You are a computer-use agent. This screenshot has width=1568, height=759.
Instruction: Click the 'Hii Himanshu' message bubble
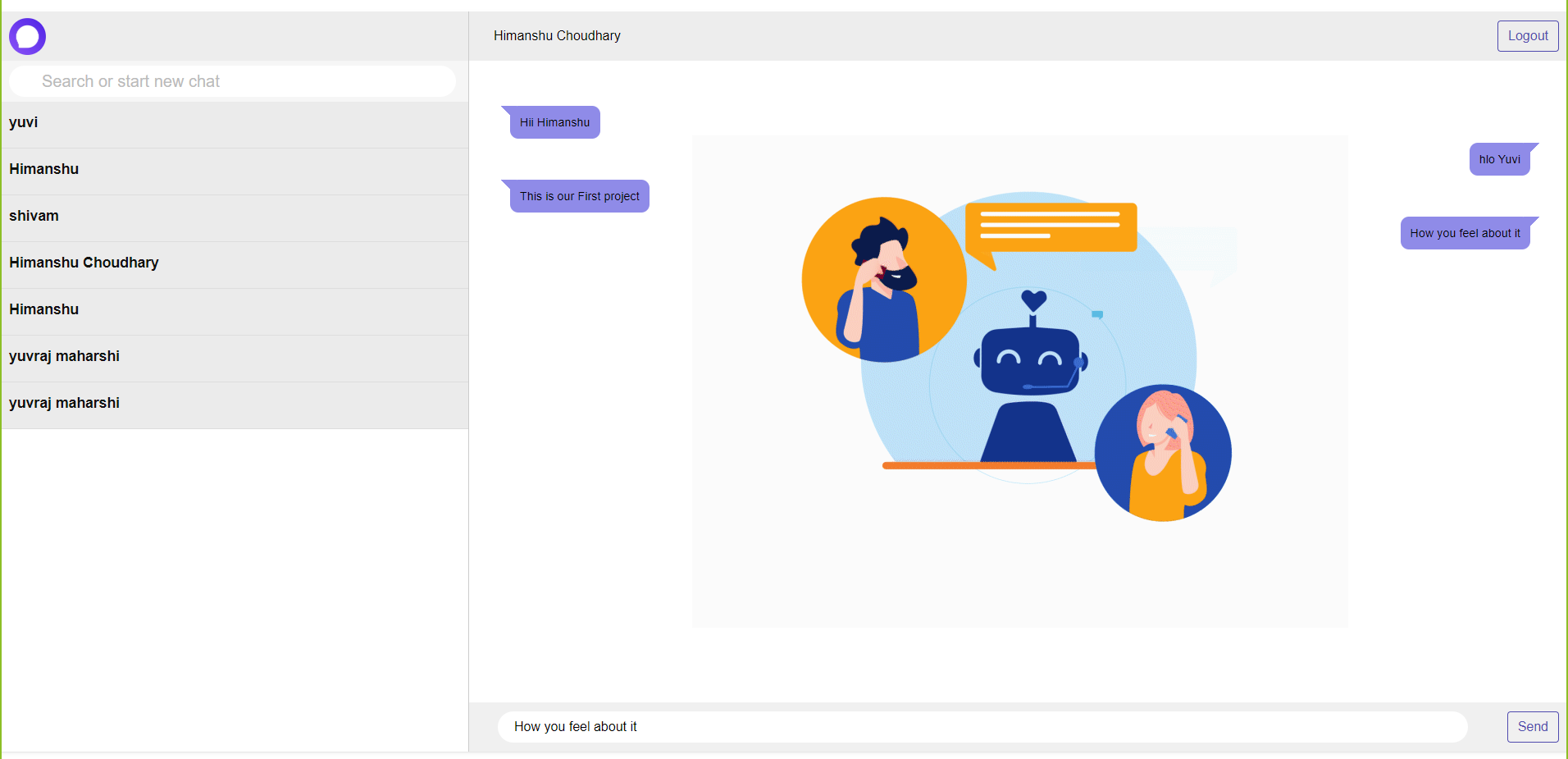coord(554,121)
